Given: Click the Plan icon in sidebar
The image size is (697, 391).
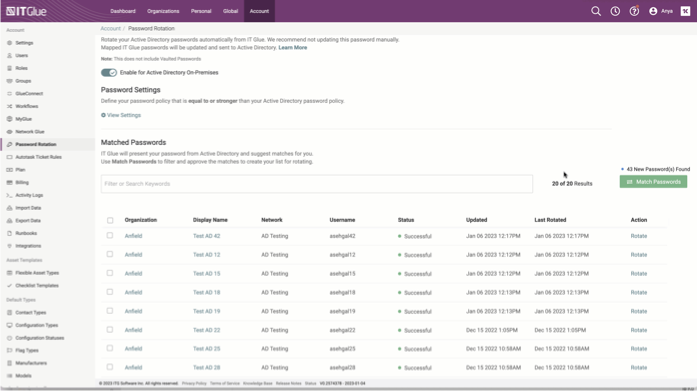Looking at the screenshot, I should pos(9,170).
